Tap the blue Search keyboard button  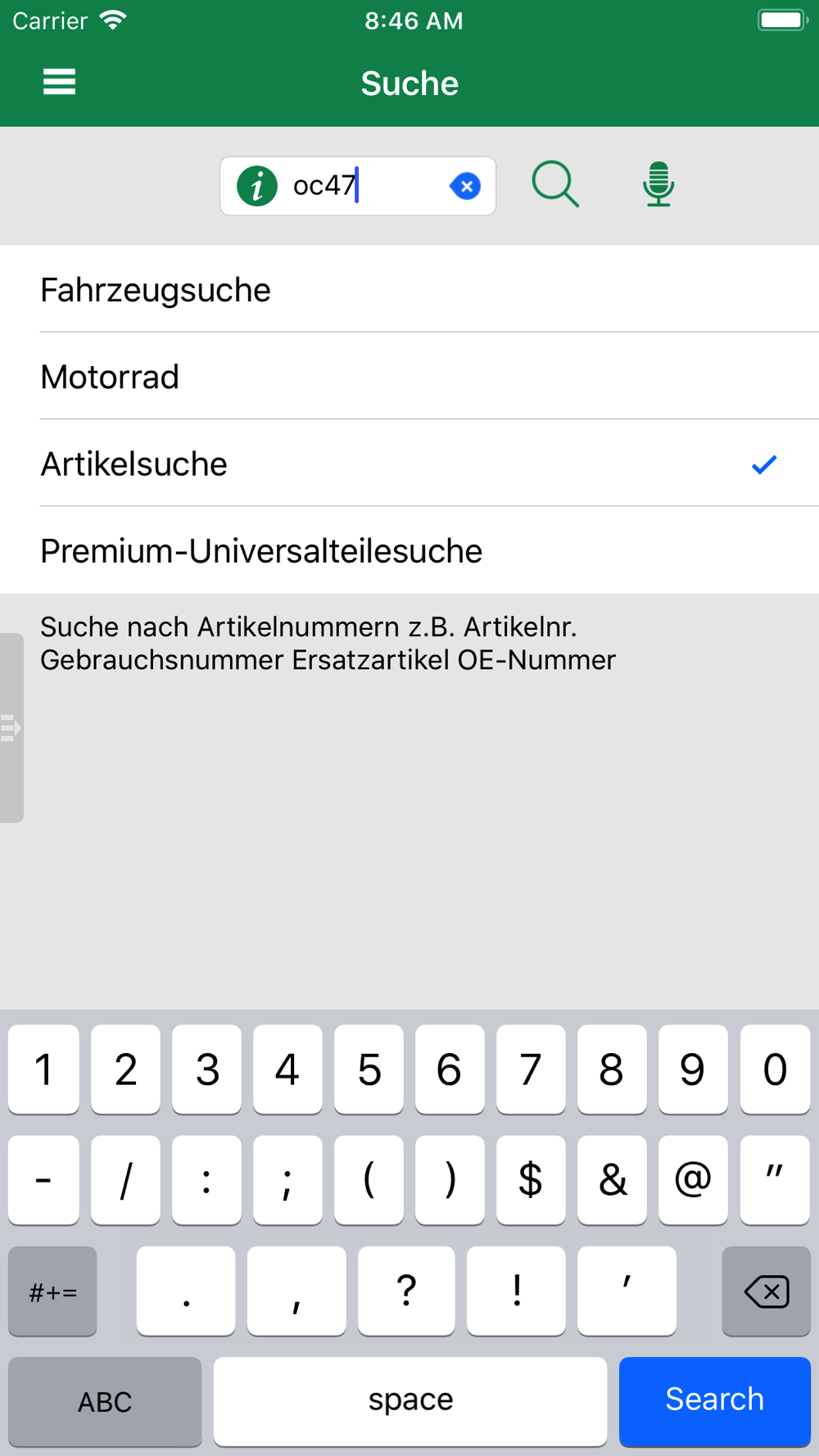pos(714,1400)
